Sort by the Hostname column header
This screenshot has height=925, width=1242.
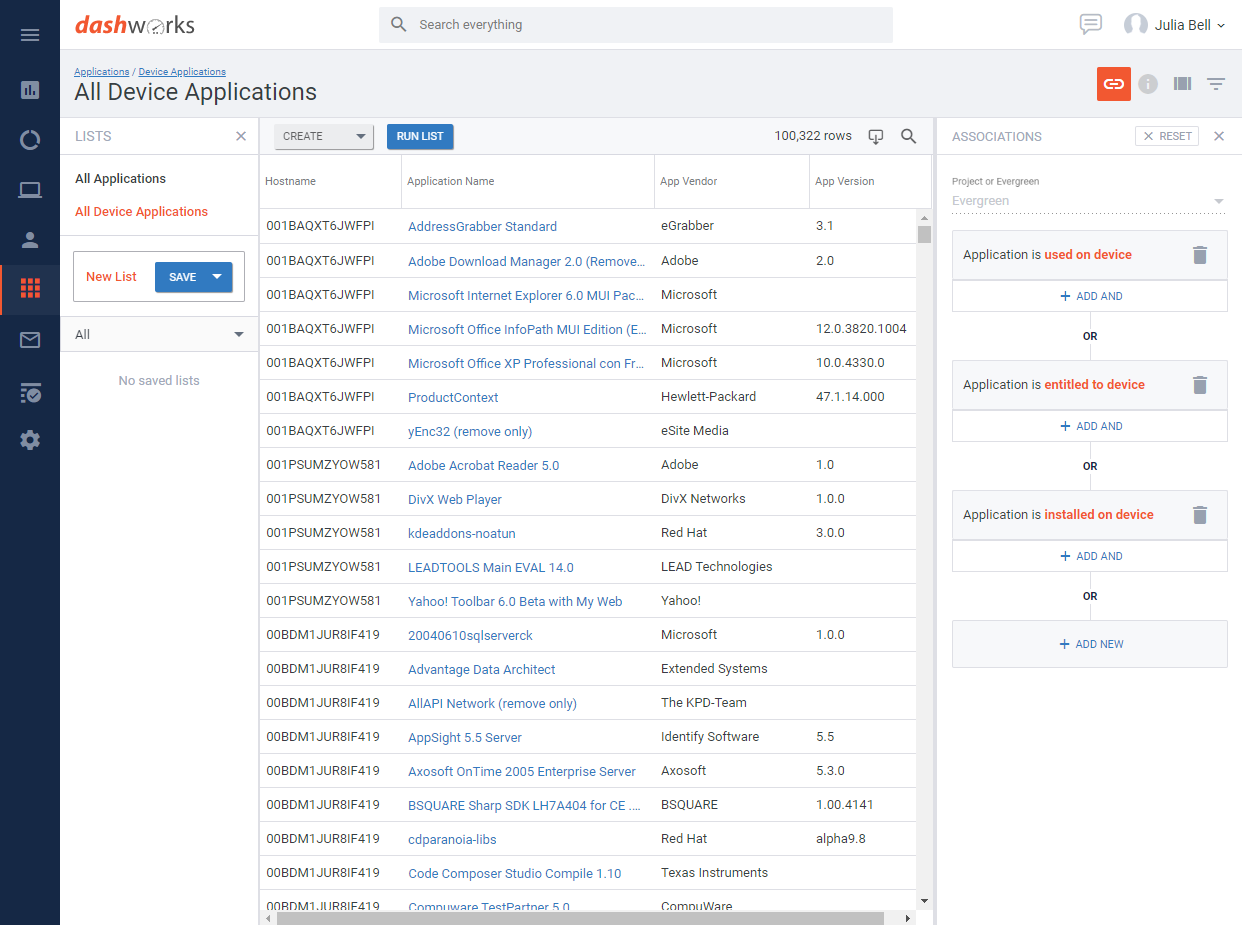(290, 181)
